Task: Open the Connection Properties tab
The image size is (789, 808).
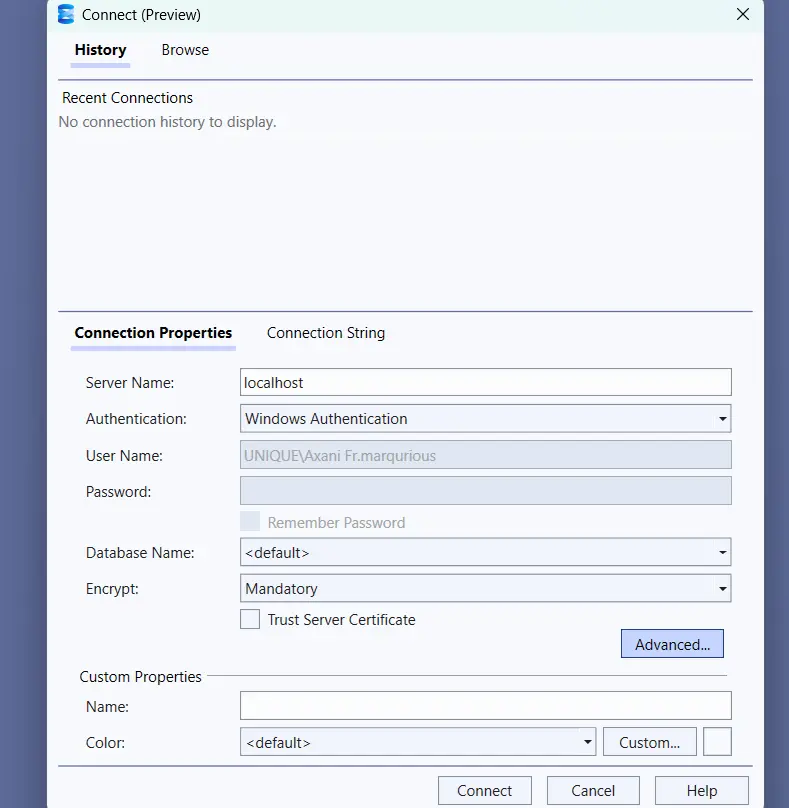Action: tap(153, 333)
